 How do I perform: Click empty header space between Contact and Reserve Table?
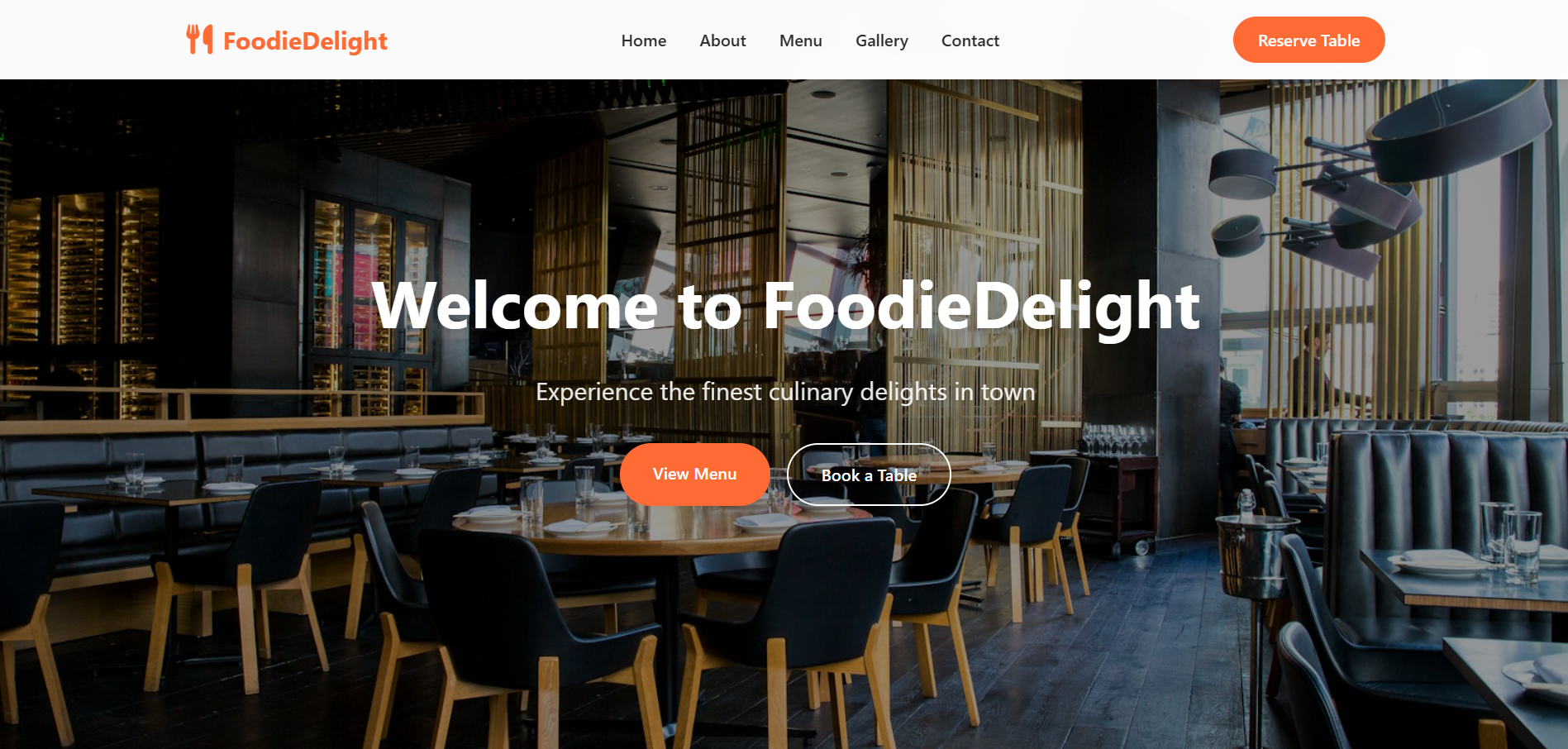[1116, 40]
